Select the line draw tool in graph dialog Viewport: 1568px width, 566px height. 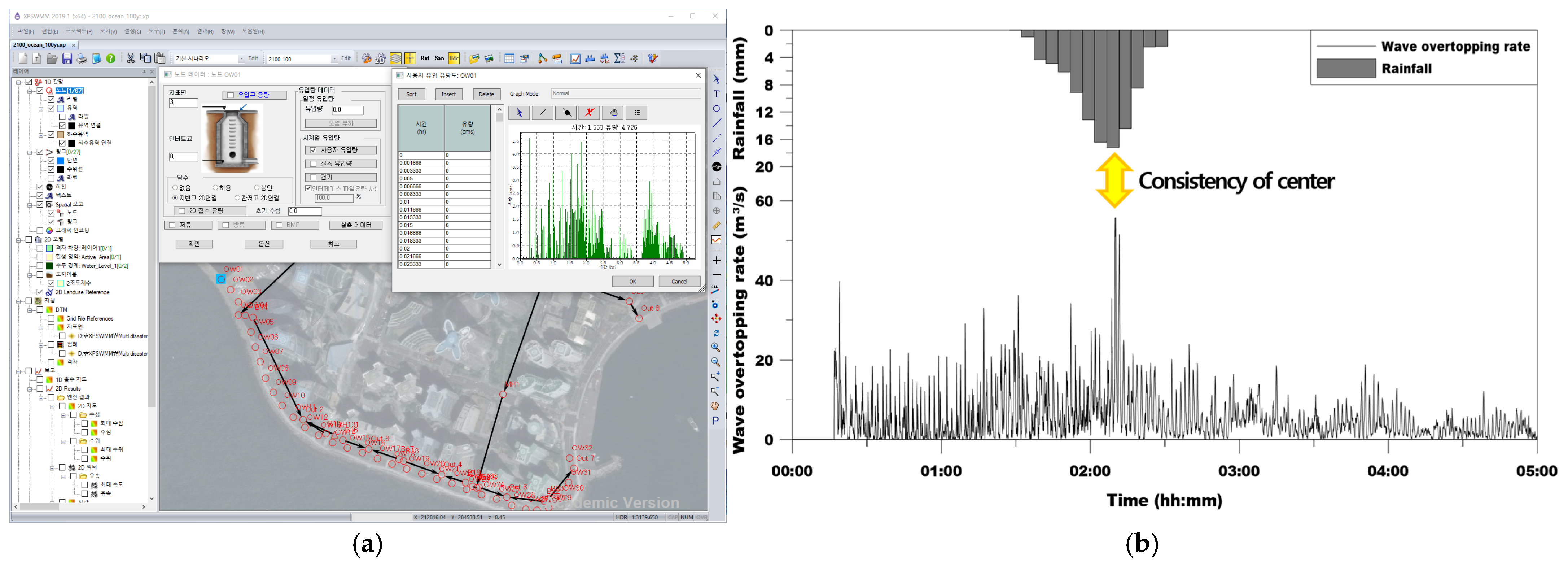[542, 113]
